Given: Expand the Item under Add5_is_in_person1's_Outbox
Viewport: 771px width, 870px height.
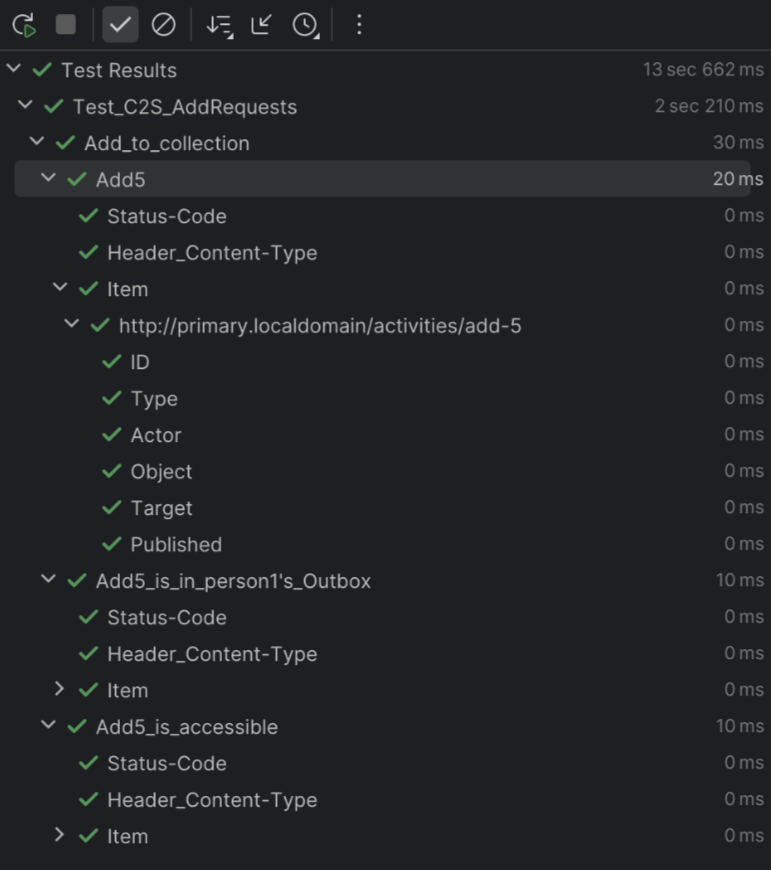Looking at the screenshot, I should point(59,689).
